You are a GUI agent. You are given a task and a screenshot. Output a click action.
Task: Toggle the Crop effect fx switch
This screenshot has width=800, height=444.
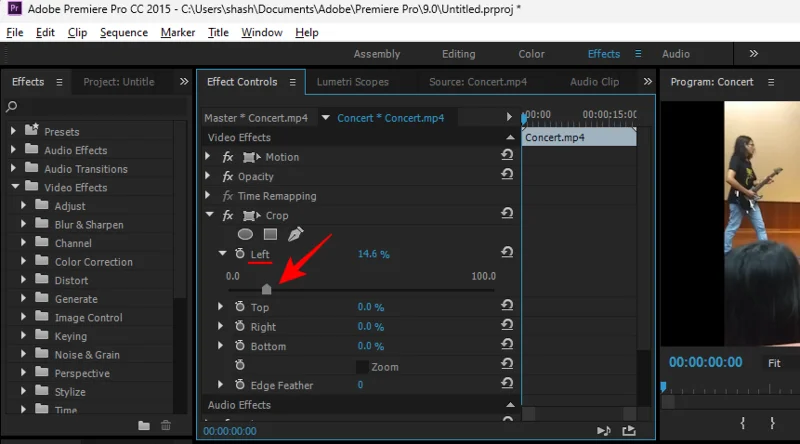coord(228,215)
